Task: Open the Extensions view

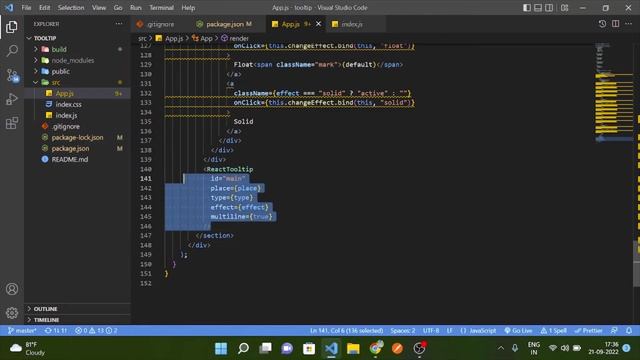Action: tap(12, 123)
